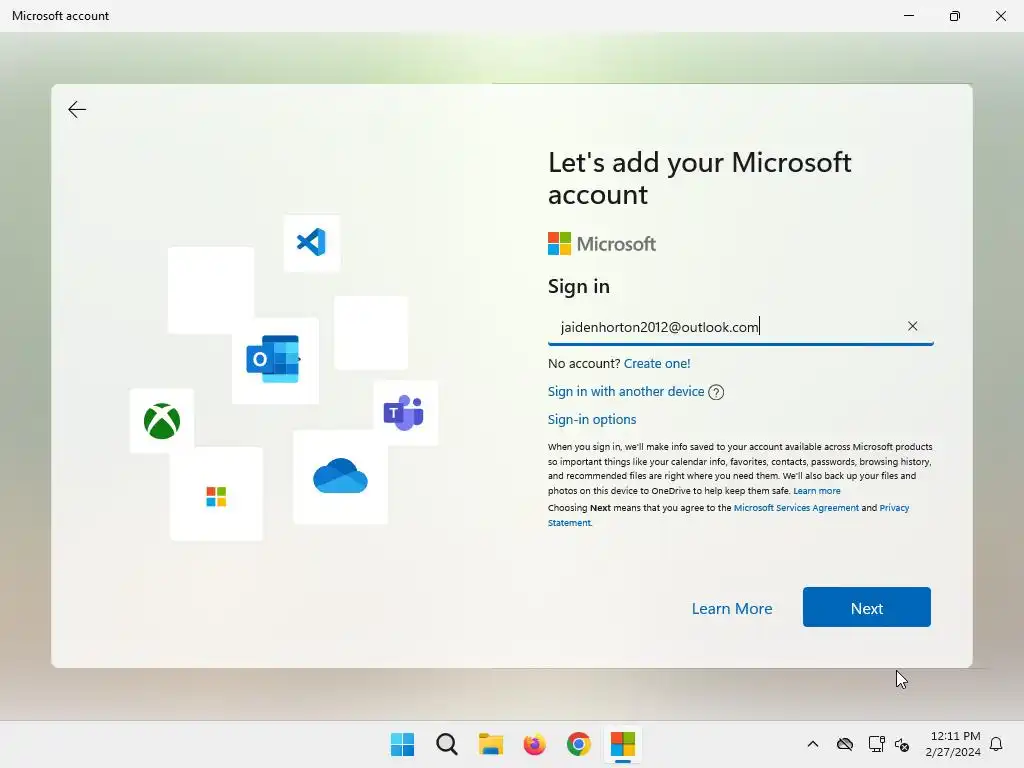Click the Learn More button

pyautogui.click(x=731, y=608)
